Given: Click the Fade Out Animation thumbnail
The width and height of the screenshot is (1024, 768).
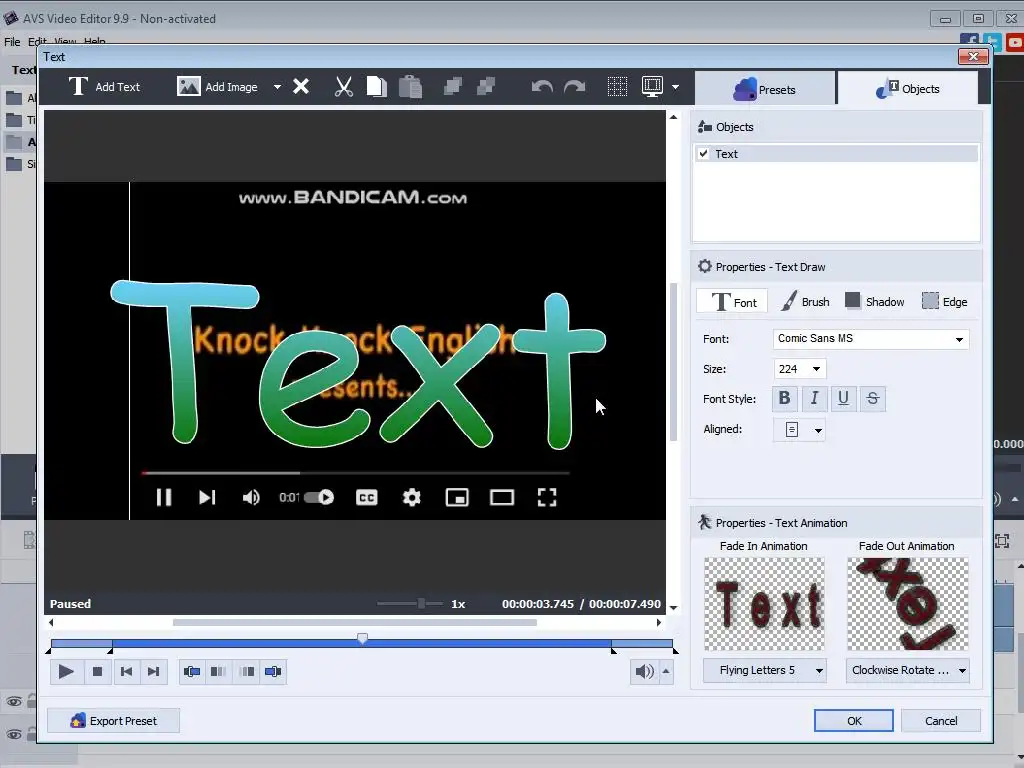Looking at the screenshot, I should pyautogui.click(x=907, y=604).
